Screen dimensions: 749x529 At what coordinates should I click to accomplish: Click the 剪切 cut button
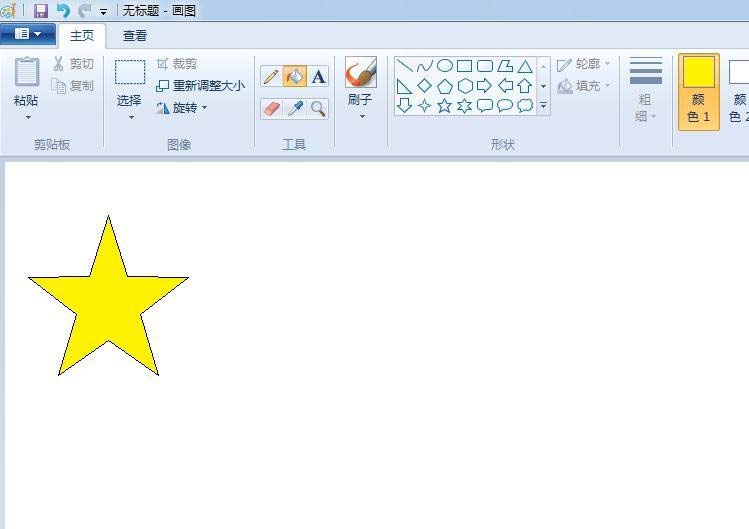[74, 64]
